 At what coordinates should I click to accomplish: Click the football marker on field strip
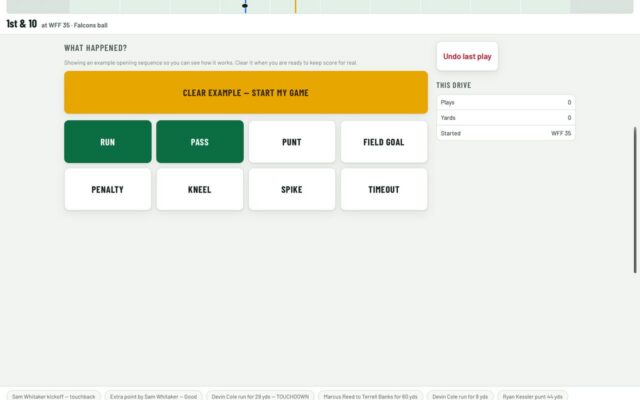245,6
